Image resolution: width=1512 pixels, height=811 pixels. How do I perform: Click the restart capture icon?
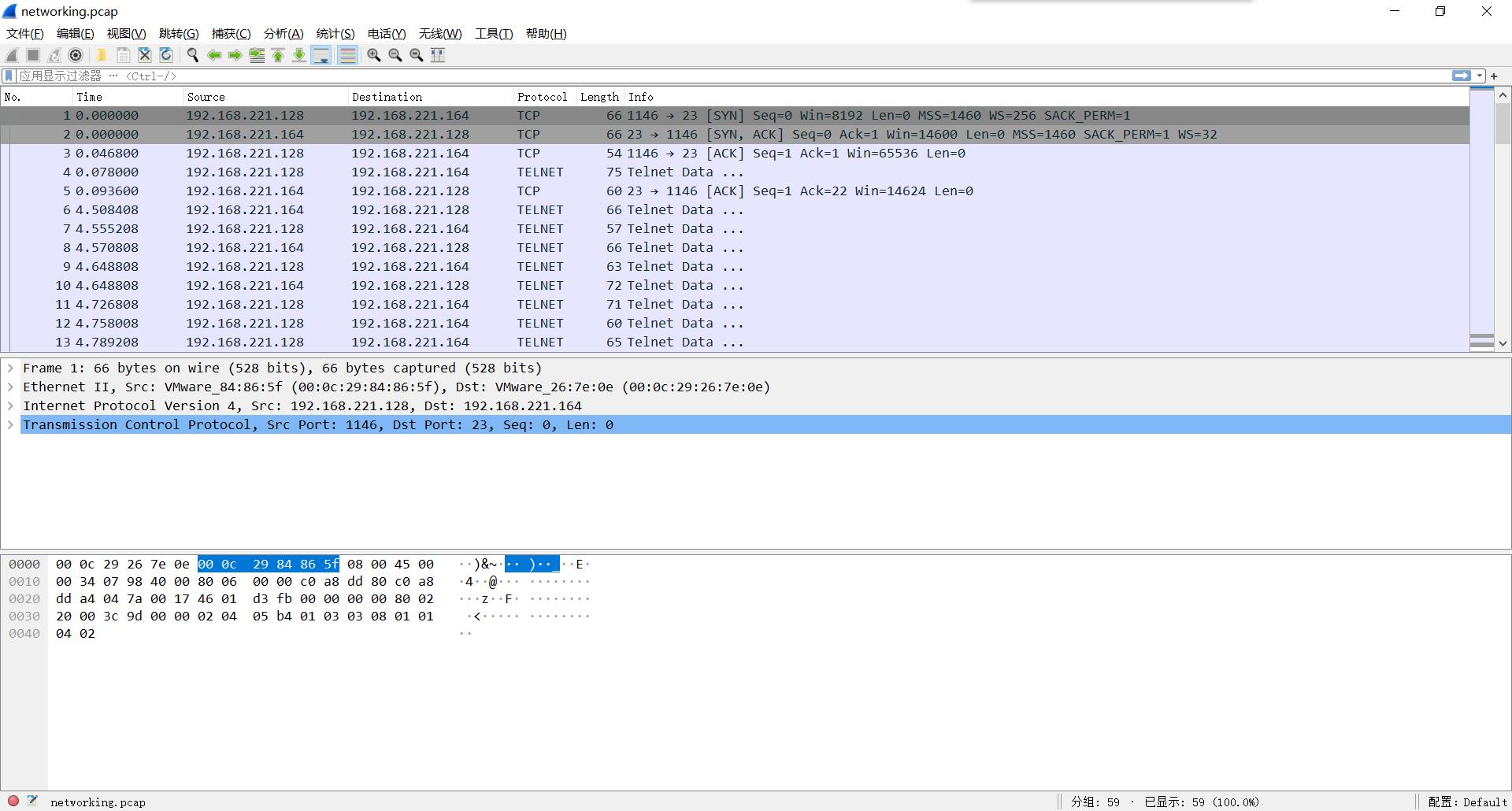coord(54,55)
